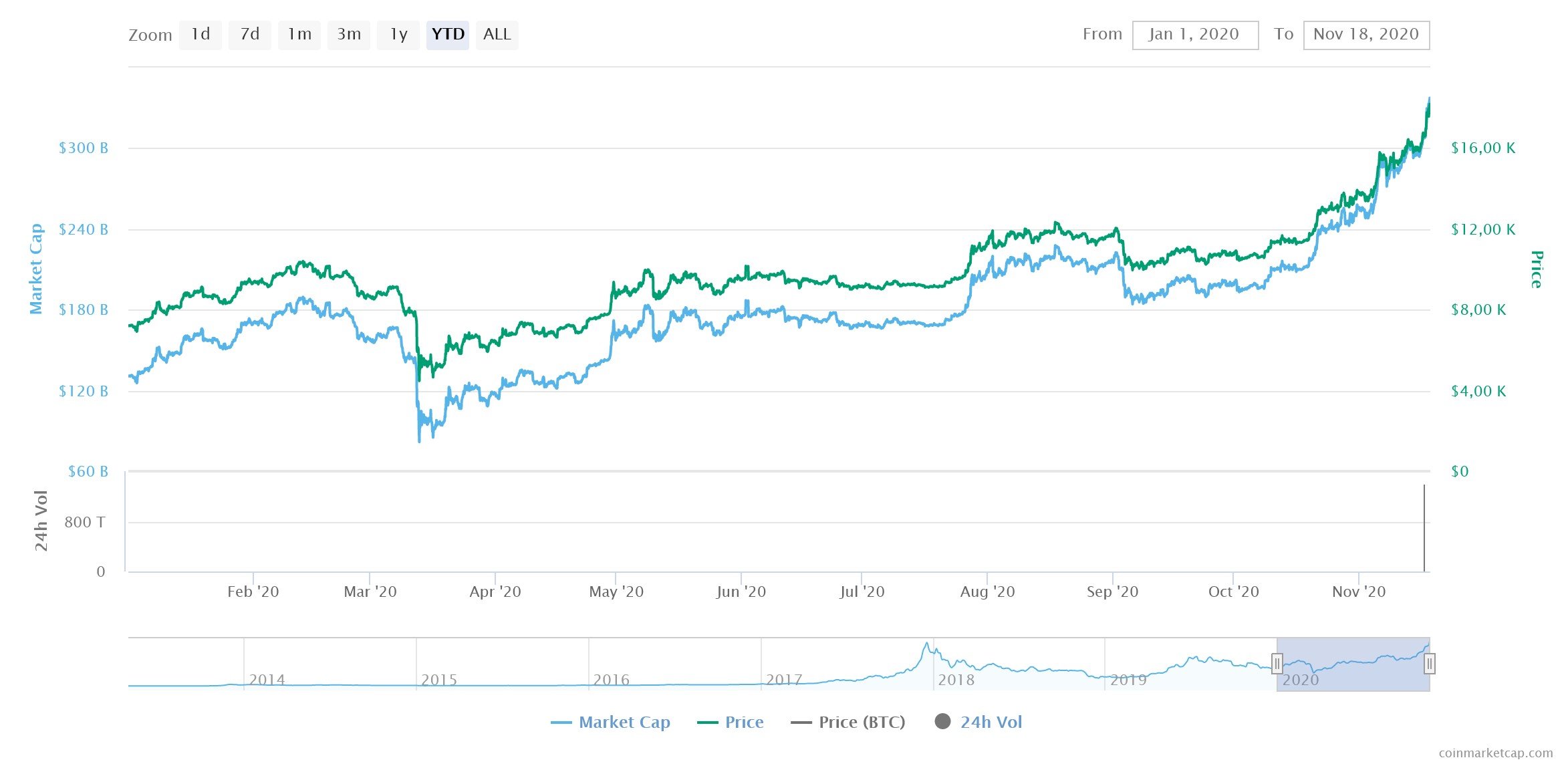1568x778 pixels.
Task: Click the 24h Vol circle marker icon
Action: [942, 722]
